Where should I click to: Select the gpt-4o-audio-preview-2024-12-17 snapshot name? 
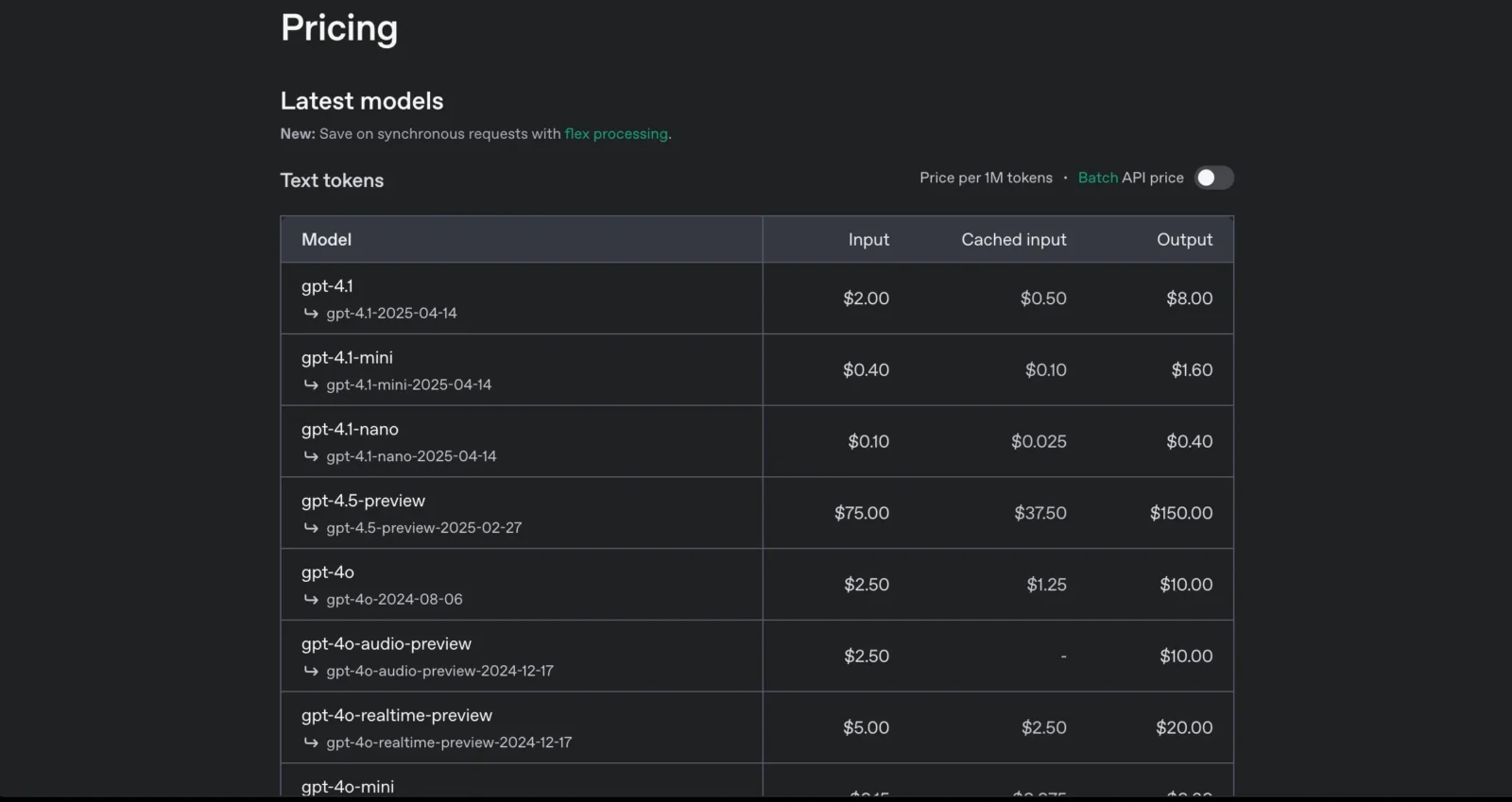click(439, 672)
